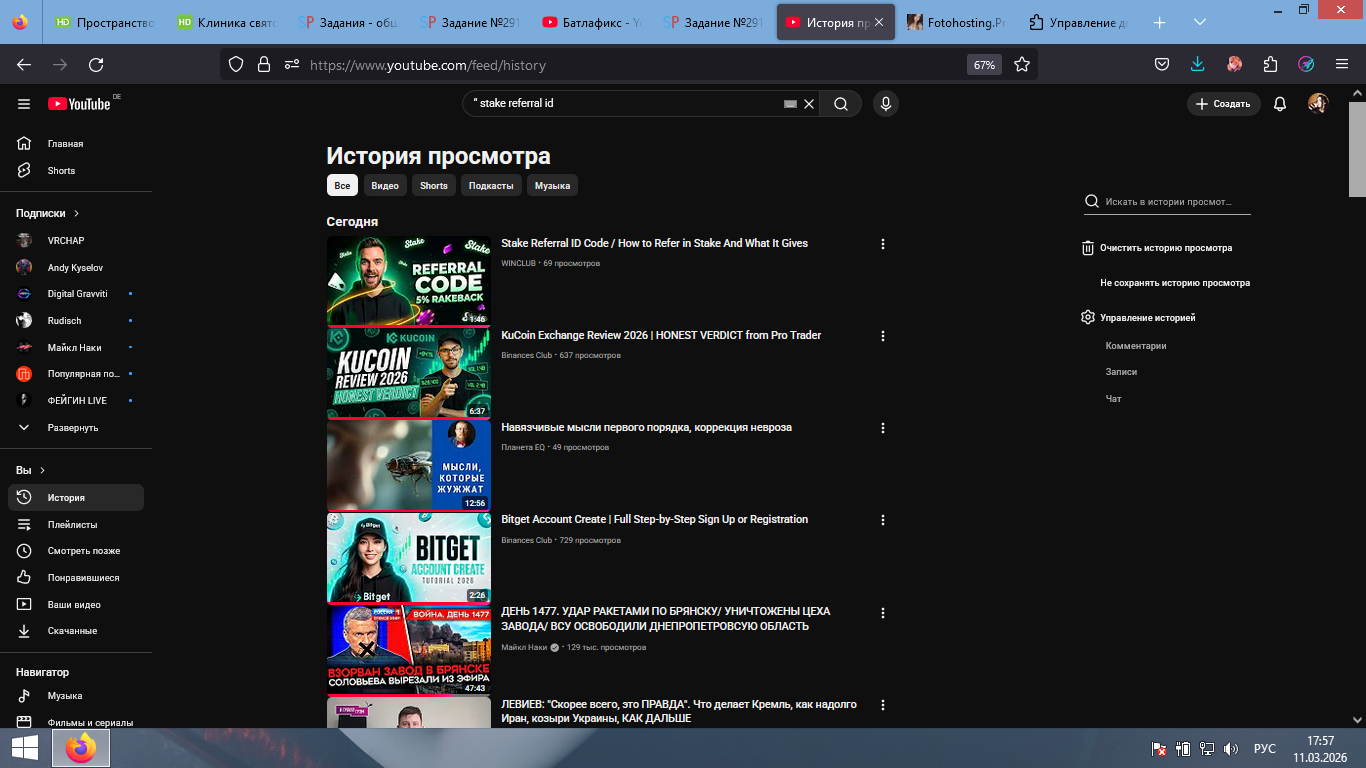Screen dimensions: 1366x768
Task: Mute system volume from tray speaker
Action: point(1231,748)
